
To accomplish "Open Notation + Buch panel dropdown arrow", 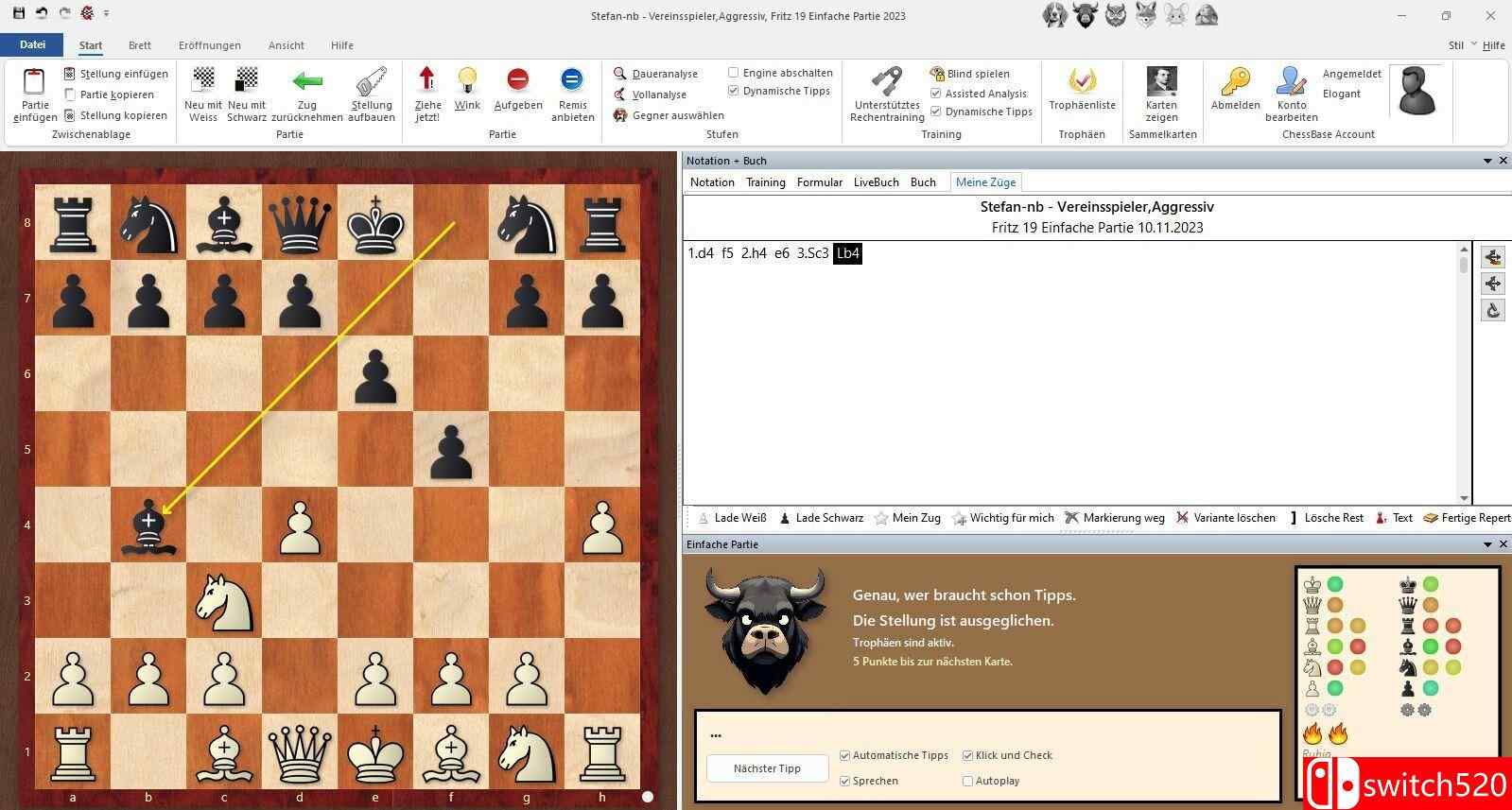I will pos(1487,161).
